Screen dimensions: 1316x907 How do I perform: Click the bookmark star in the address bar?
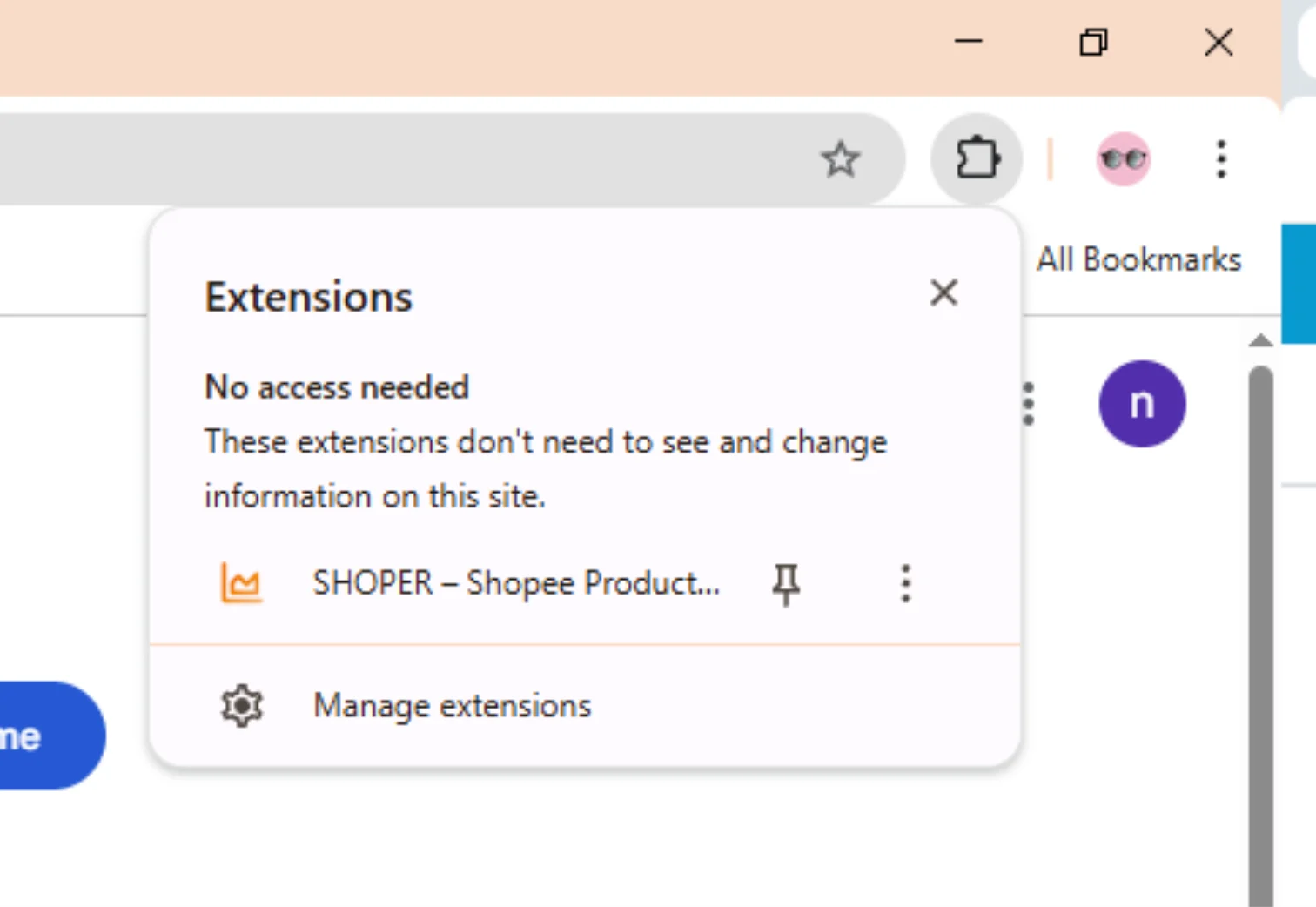[x=840, y=159]
